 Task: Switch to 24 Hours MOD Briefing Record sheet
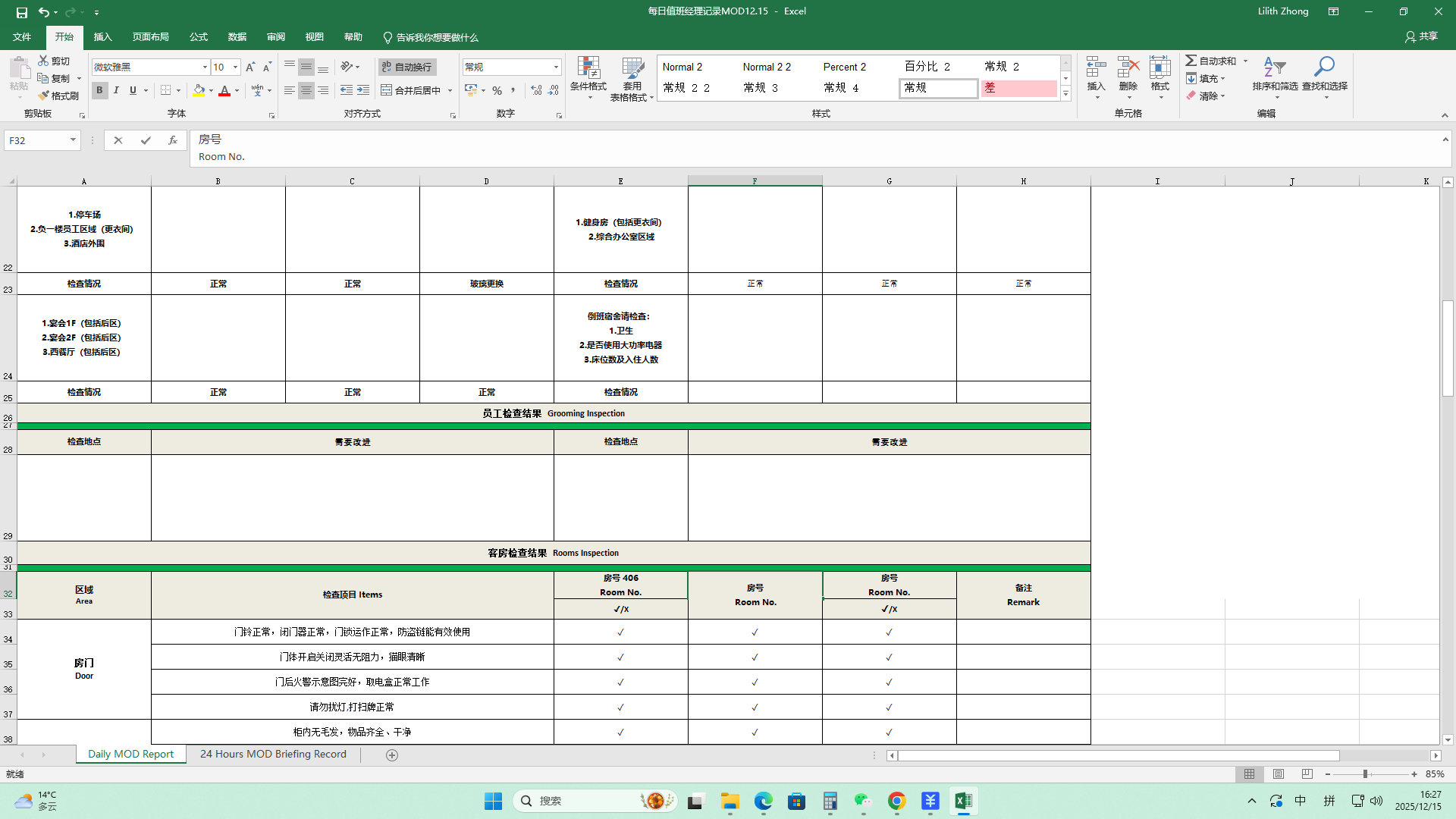(x=273, y=755)
